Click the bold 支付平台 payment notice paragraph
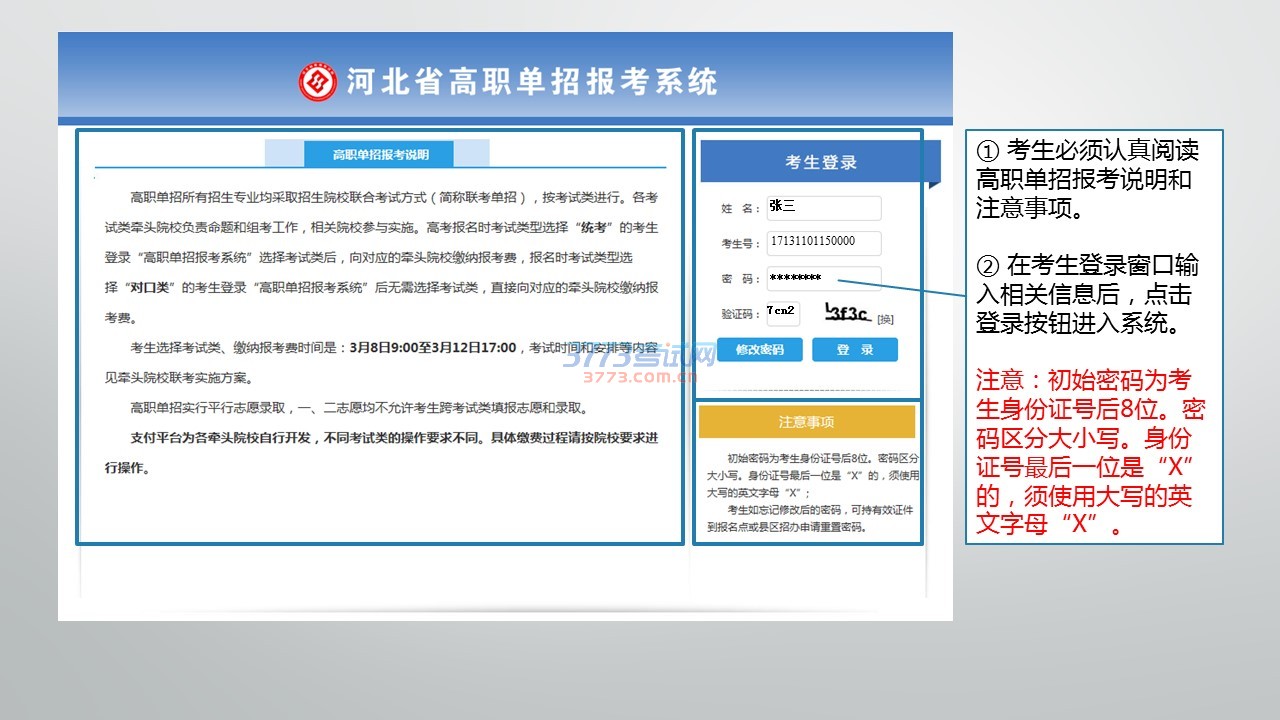Screen dimensions: 1280x720 [380, 452]
